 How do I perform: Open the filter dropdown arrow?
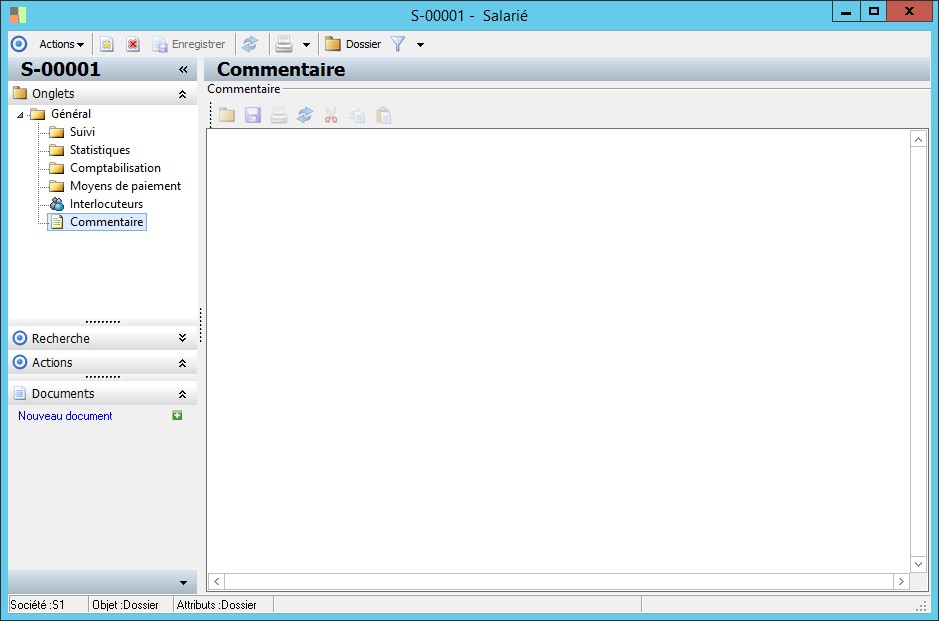pos(420,45)
